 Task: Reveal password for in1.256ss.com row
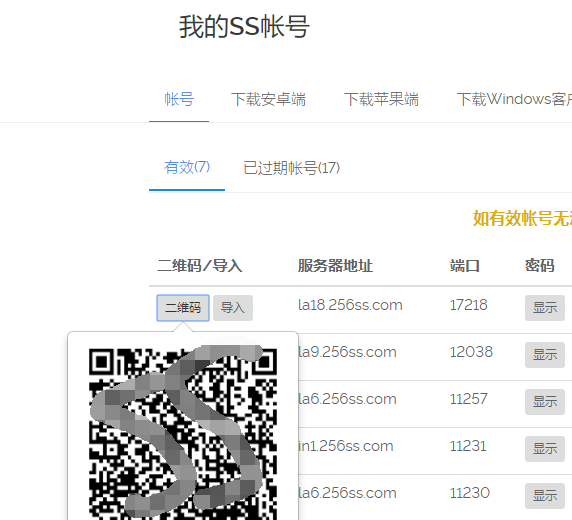545,449
